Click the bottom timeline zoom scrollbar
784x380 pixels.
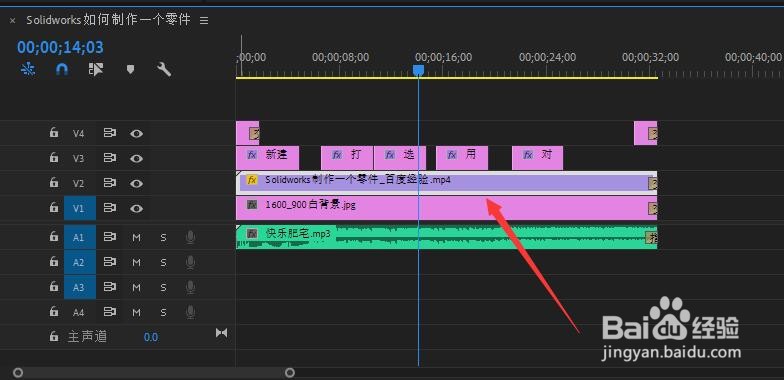pyautogui.click(x=154, y=372)
